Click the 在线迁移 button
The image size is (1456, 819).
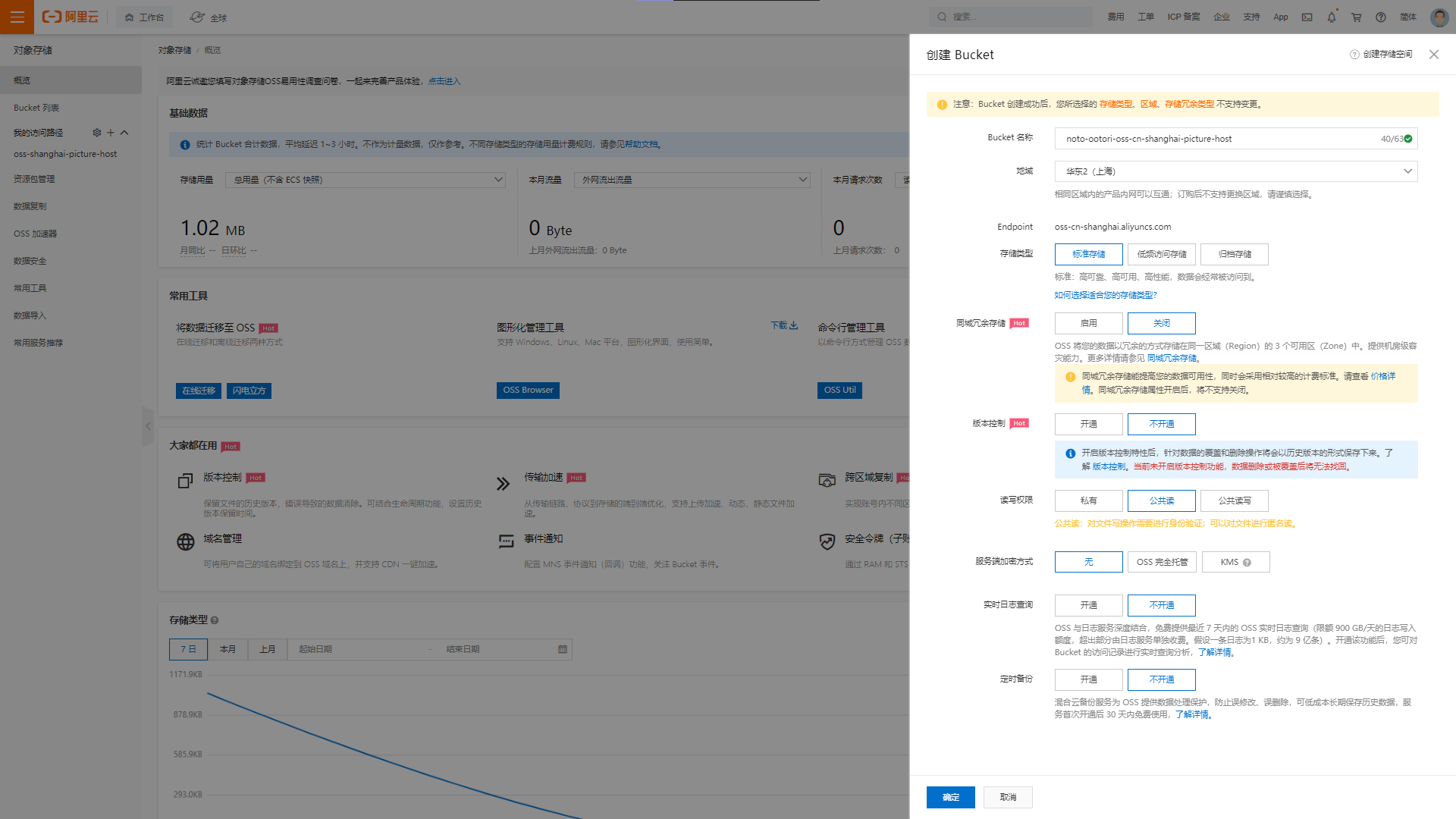point(199,391)
